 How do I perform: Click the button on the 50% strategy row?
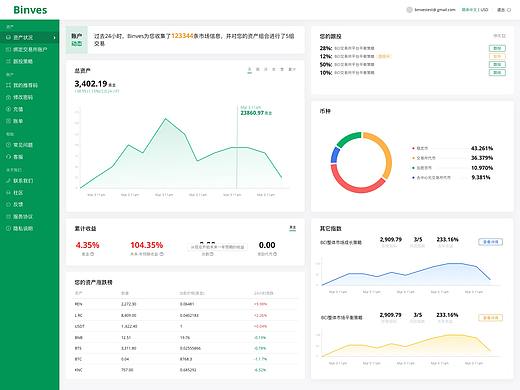point(497,64)
